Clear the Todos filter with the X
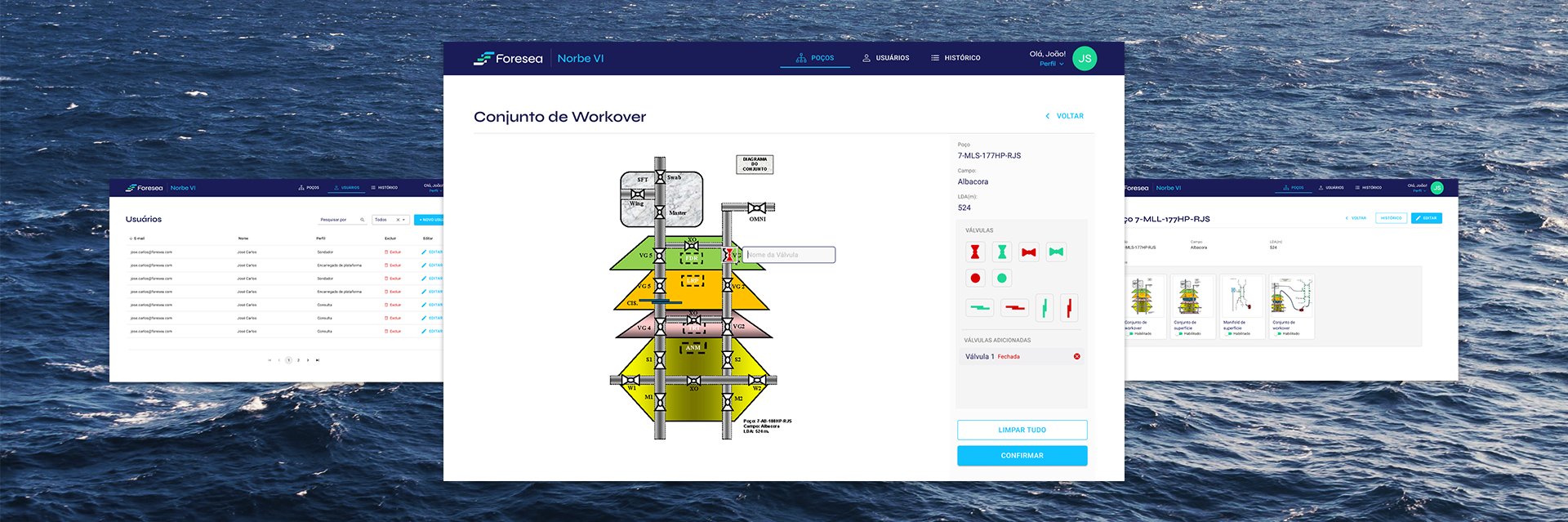This screenshot has width=1568, height=522. tap(398, 220)
